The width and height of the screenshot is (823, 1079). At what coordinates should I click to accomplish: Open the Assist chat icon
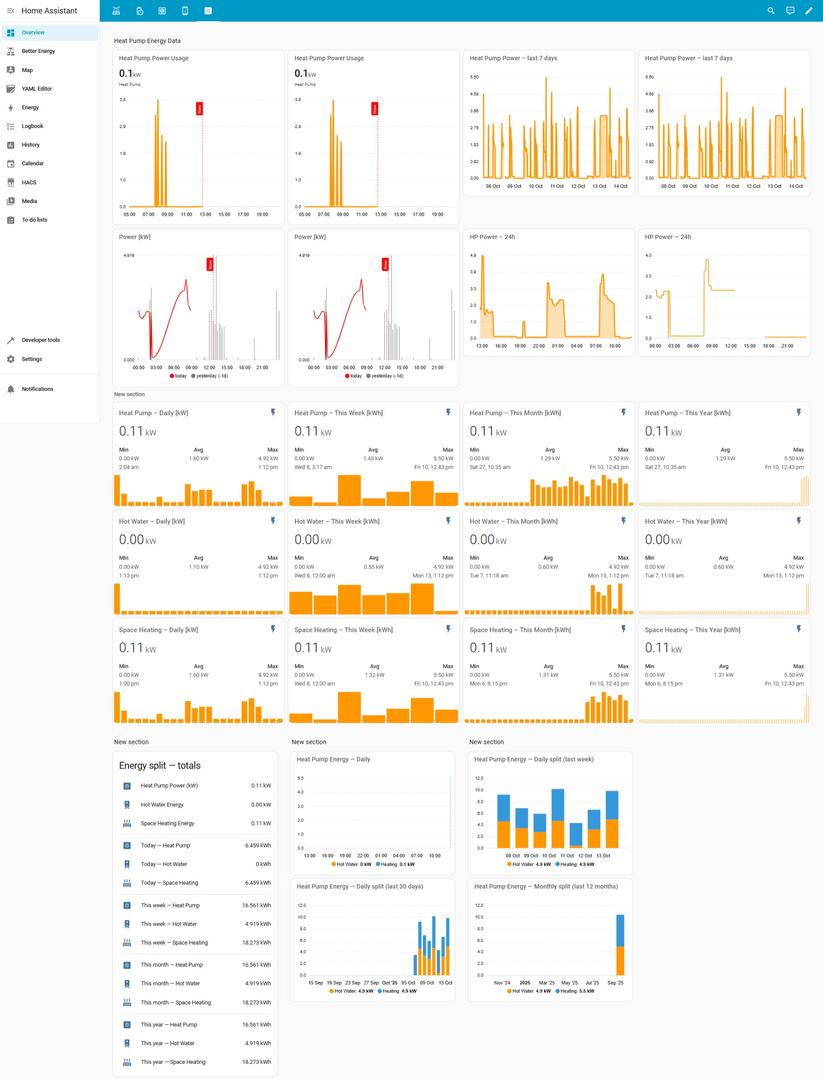[x=790, y=11]
